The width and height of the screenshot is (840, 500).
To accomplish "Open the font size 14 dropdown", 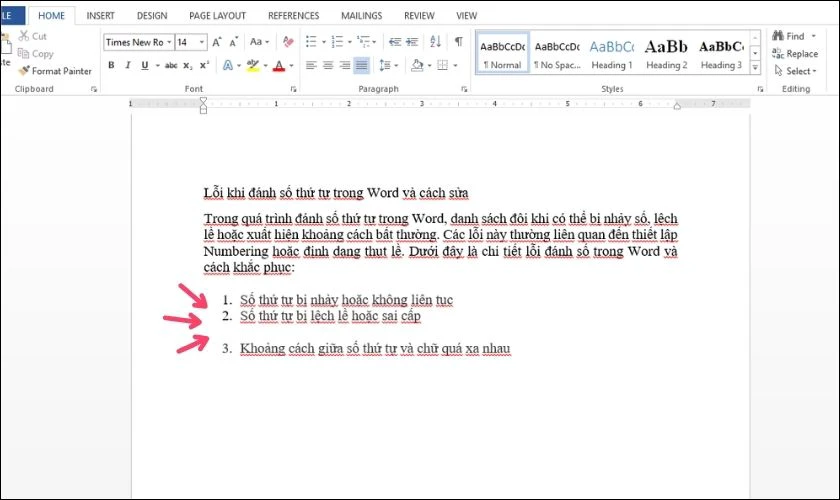I will click(x=202, y=42).
